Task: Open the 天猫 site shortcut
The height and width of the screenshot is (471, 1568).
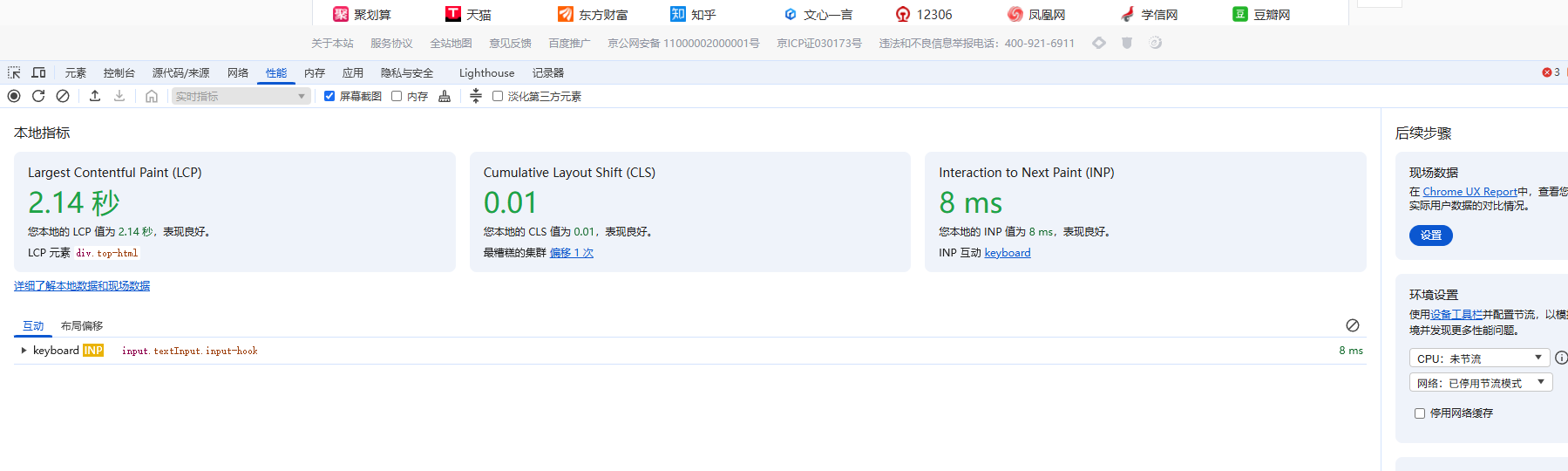Action: [x=469, y=14]
